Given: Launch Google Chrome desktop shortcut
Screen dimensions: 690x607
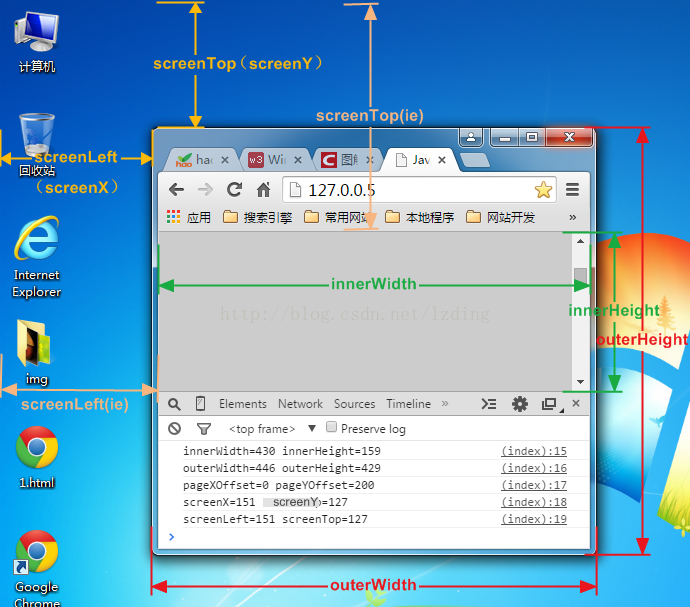Looking at the screenshot, I should (x=37, y=568).
